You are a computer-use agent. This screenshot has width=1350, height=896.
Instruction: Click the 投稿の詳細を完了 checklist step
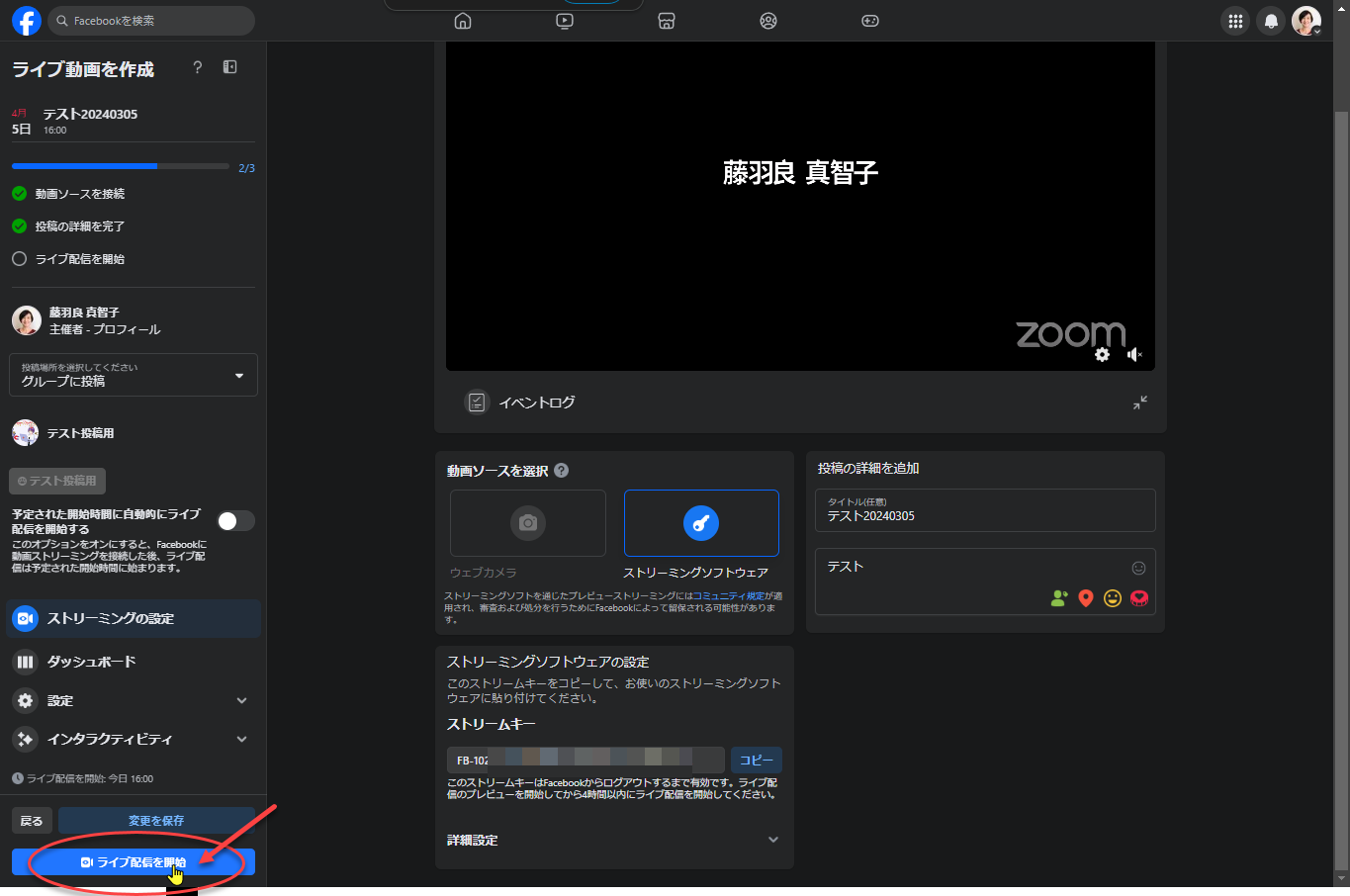click(x=68, y=226)
